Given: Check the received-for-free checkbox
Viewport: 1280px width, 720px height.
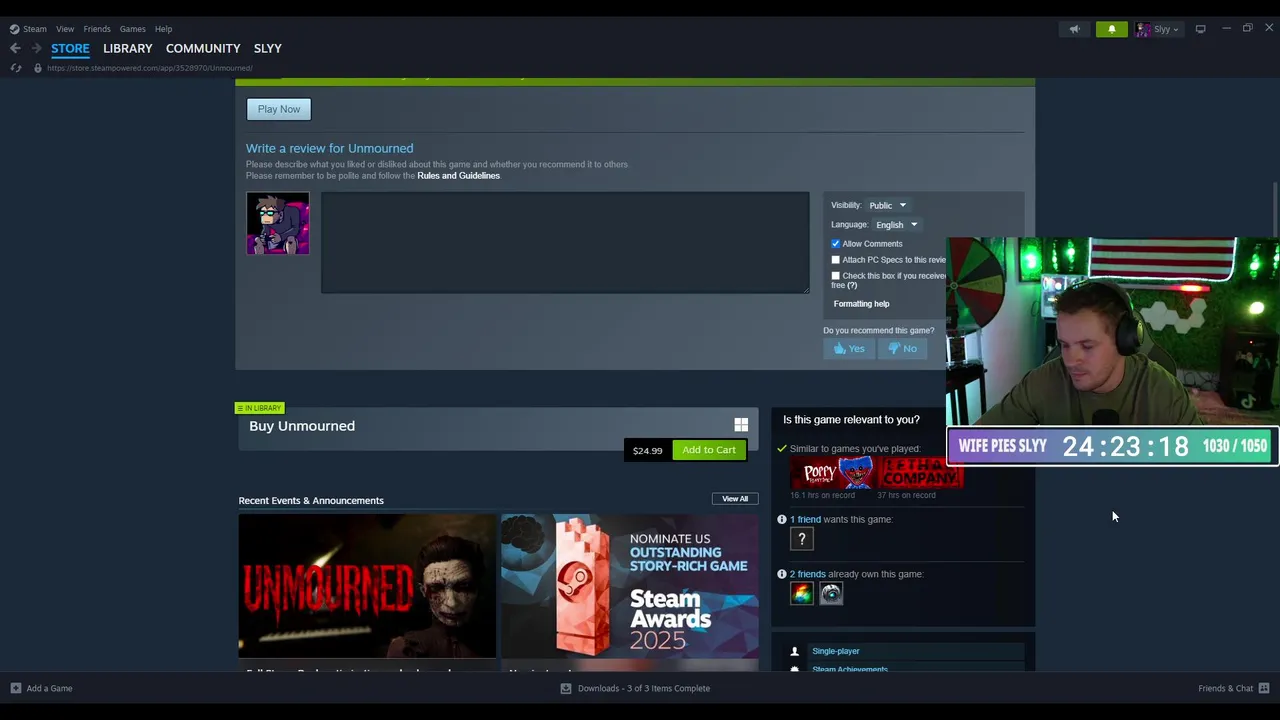Looking at the screenshot, I should 836,276.
